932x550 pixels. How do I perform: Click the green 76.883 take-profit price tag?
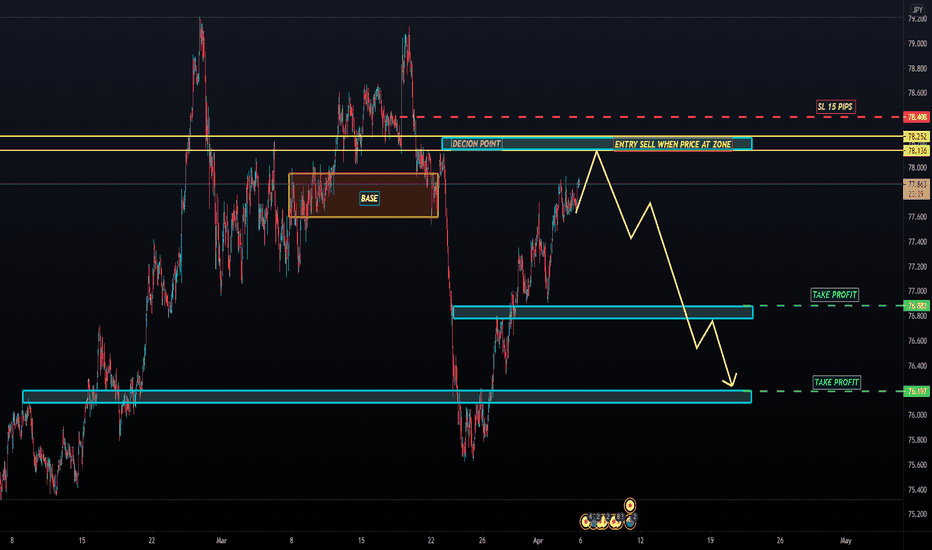click(x=917, y=306)
